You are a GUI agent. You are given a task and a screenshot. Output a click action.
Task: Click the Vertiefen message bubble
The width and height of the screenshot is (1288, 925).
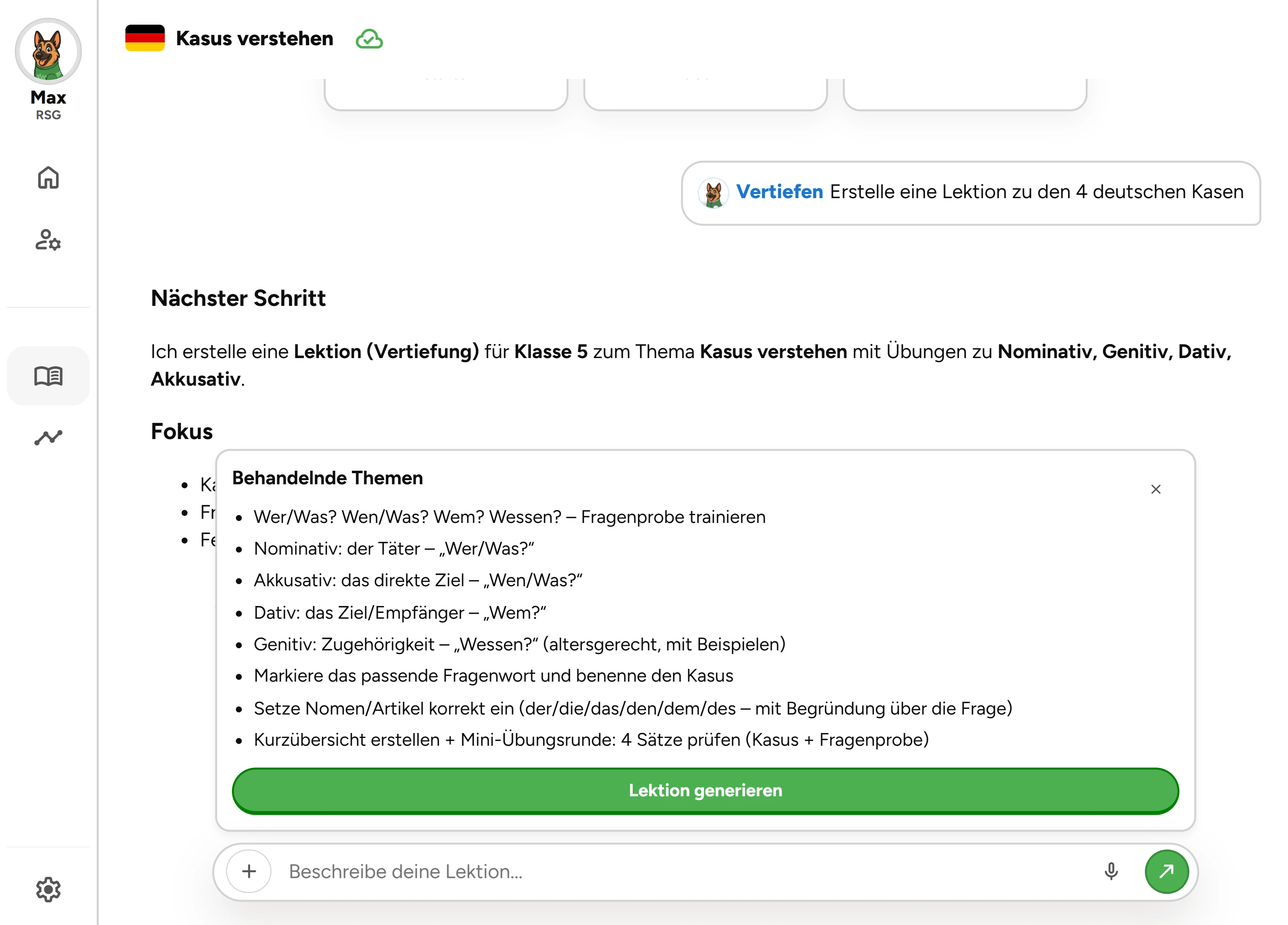[971, 193]
